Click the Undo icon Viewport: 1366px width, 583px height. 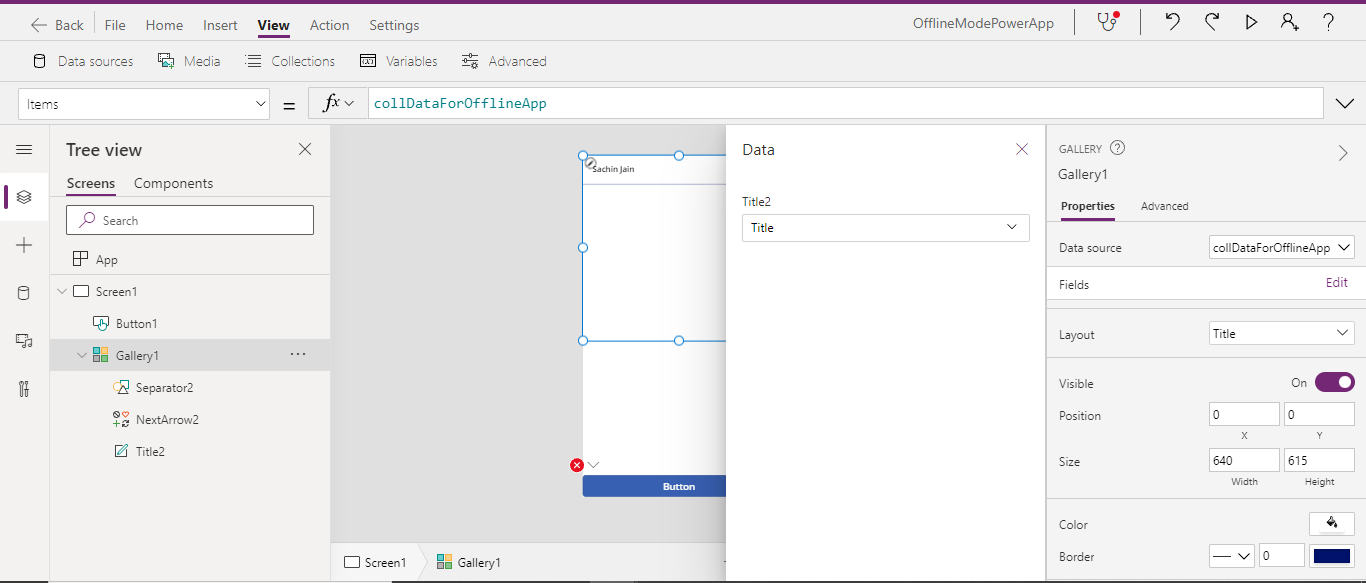point(1171,21)
